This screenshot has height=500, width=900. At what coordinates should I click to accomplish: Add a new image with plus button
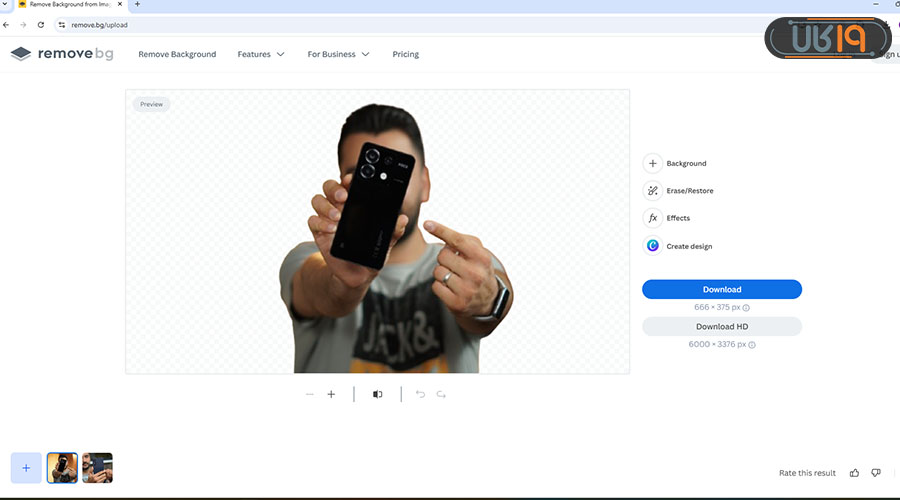coord(26,467)
